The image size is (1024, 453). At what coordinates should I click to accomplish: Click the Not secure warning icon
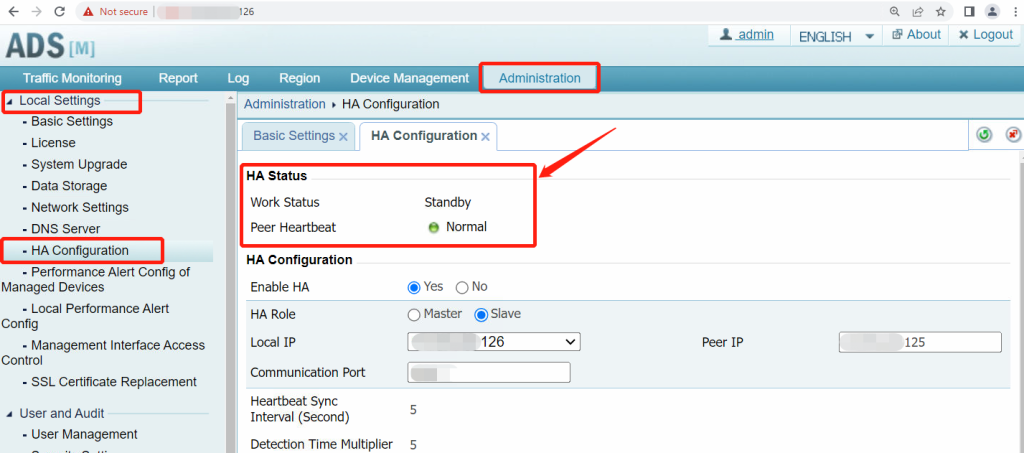click(88, 12)
